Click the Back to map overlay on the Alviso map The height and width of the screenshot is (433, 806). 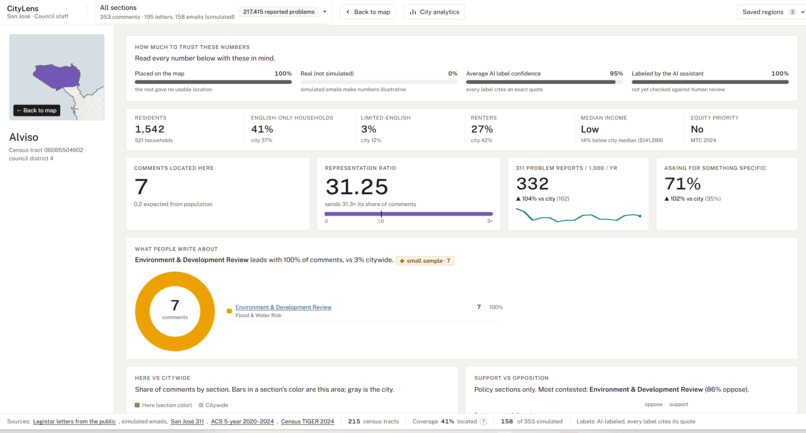click(37, 110)
